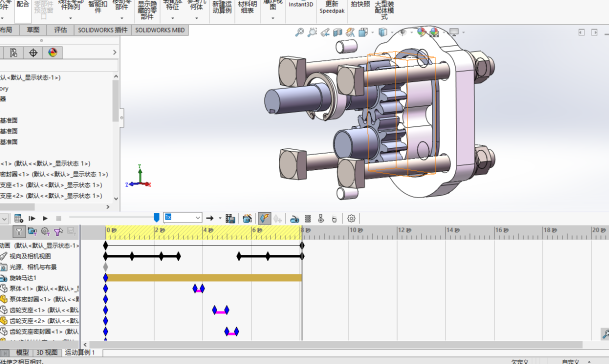The width and height of the screenshot is (609, 364).
Task: Click Instant3D in the ribbon
Action: 301,5
